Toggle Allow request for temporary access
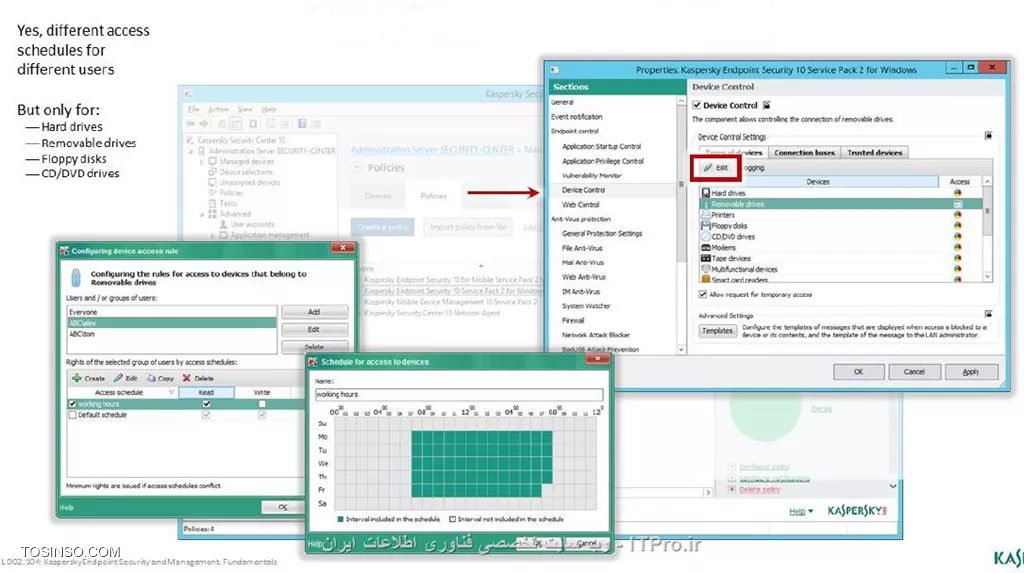Screen dimensions: 1024x573 pos(703,295)
